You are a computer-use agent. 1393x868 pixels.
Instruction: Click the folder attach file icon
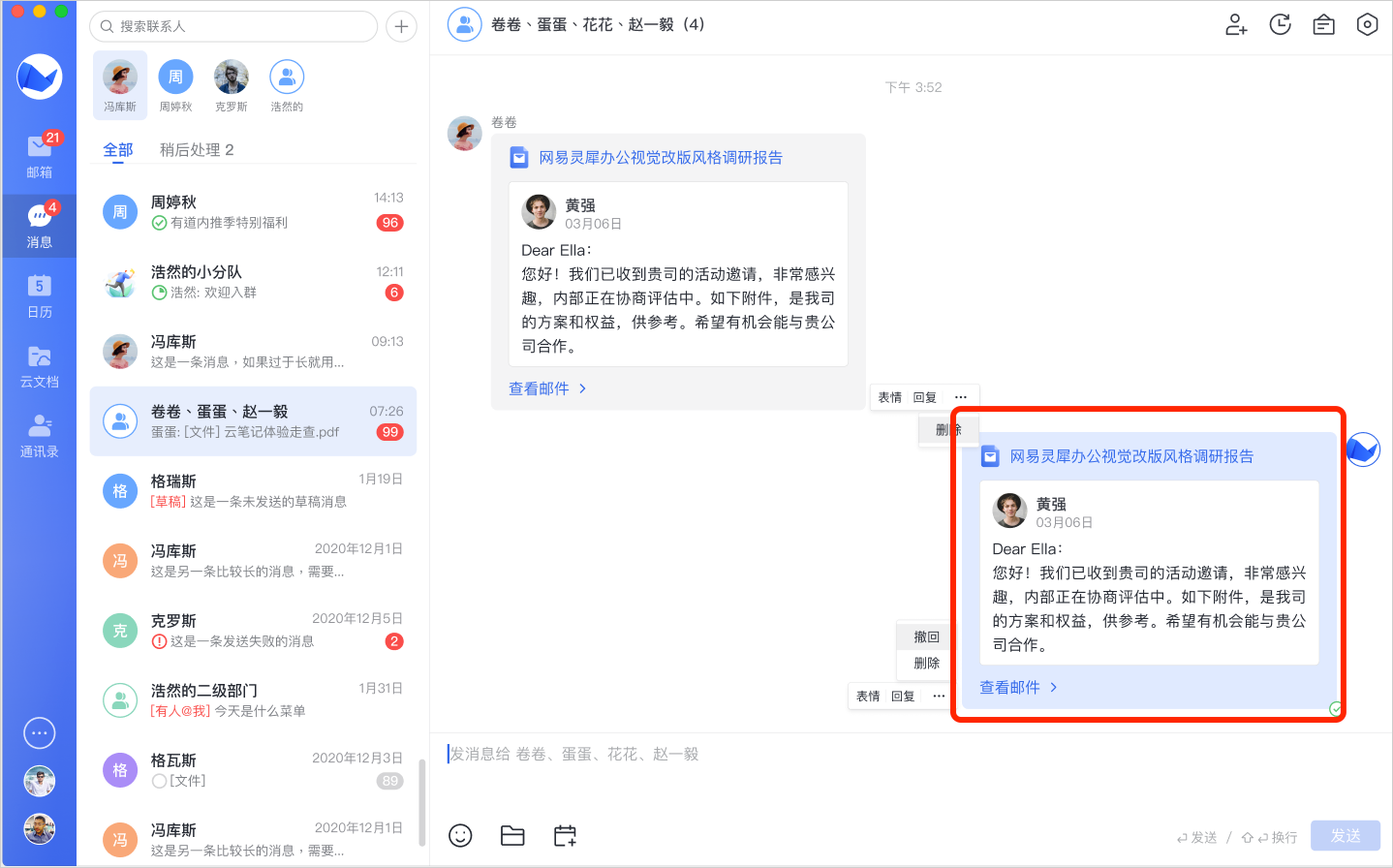(512, 835)
